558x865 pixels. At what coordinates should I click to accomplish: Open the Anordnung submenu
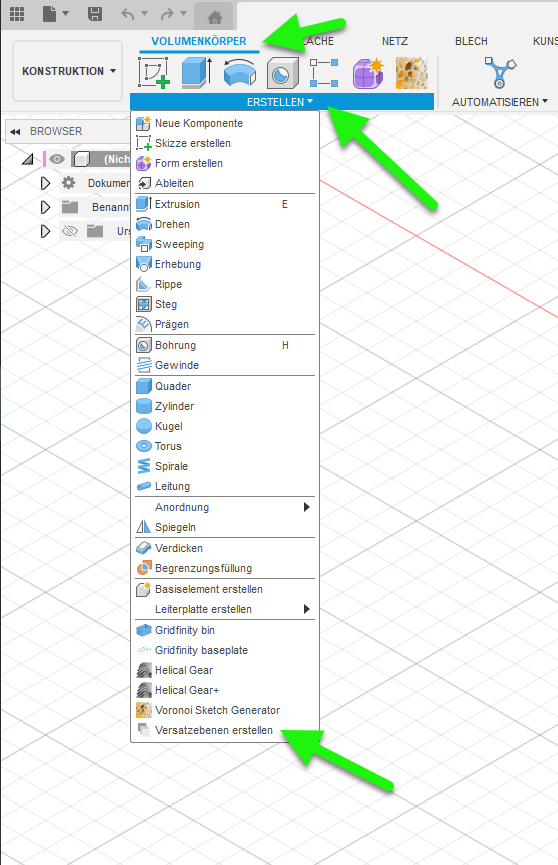[x=225, y=507]
